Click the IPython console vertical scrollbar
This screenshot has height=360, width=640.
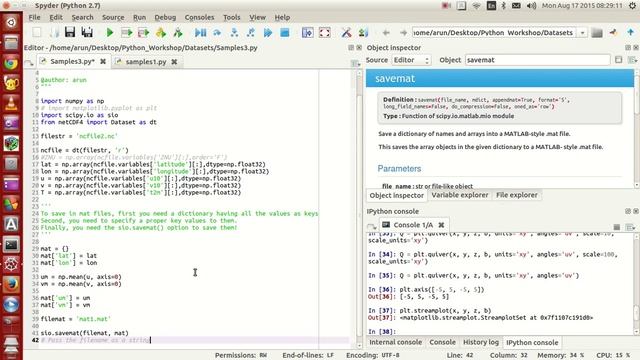tap(636, 284)
